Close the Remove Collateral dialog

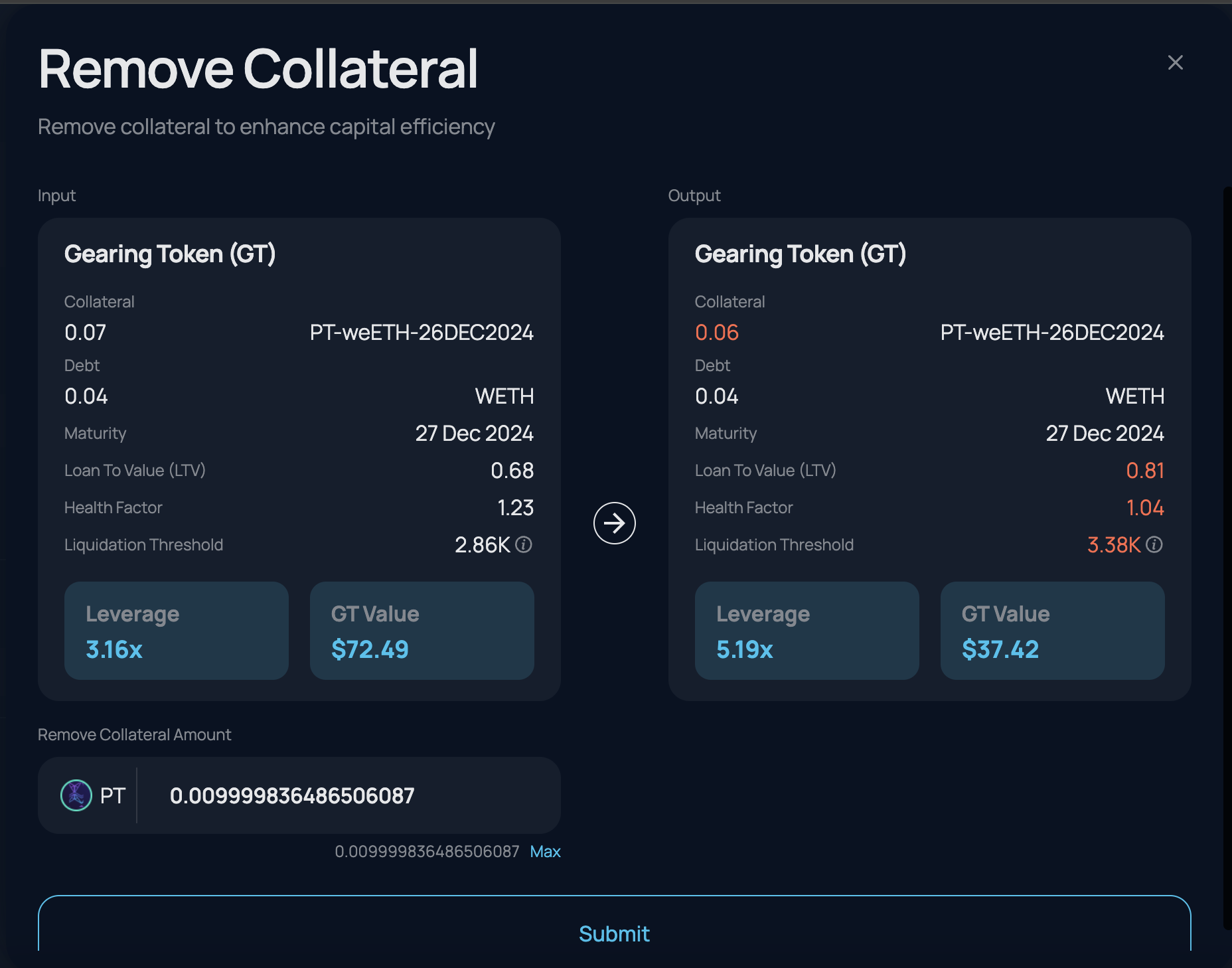1175,62
